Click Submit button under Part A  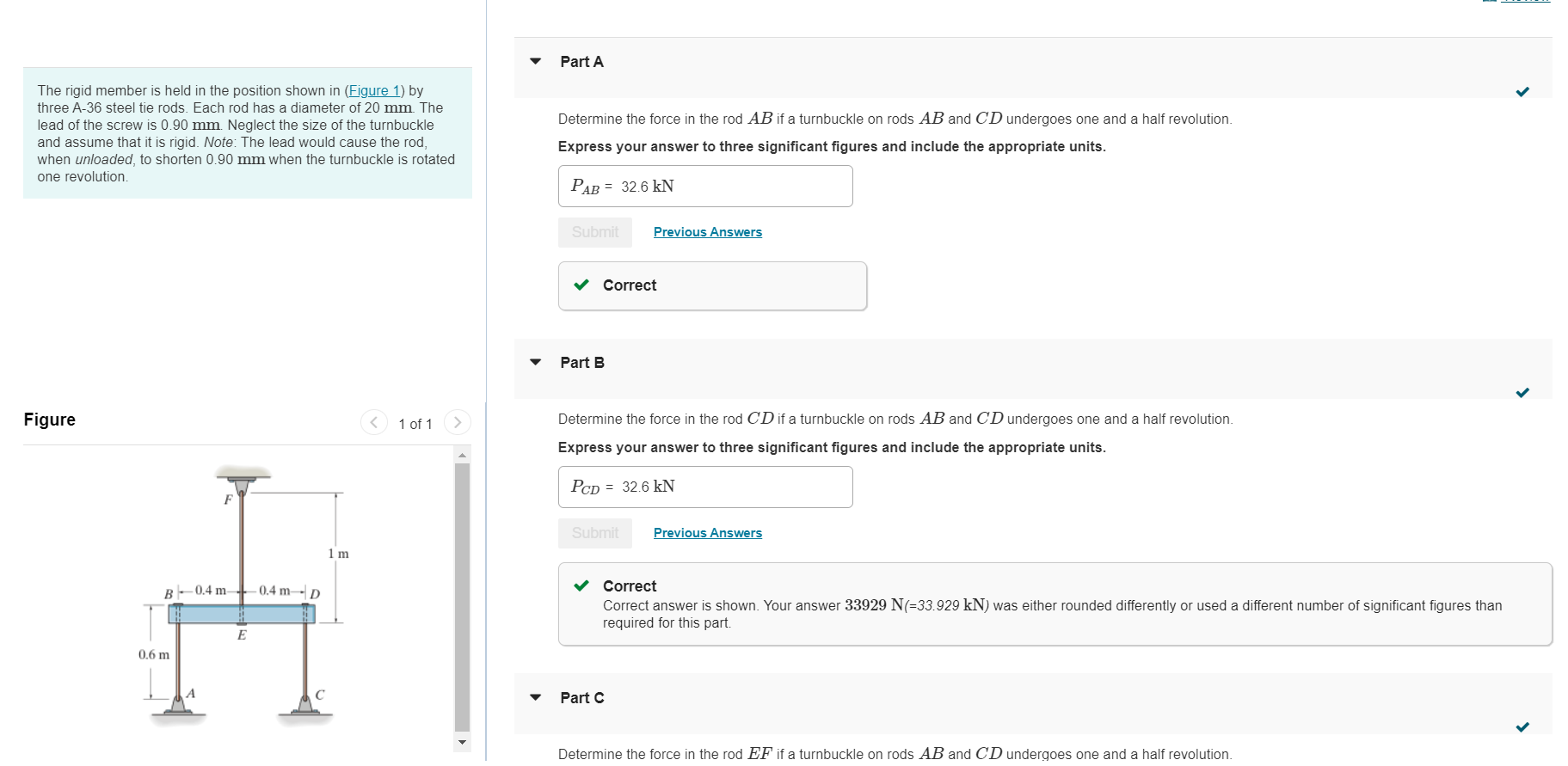(594, 232)
